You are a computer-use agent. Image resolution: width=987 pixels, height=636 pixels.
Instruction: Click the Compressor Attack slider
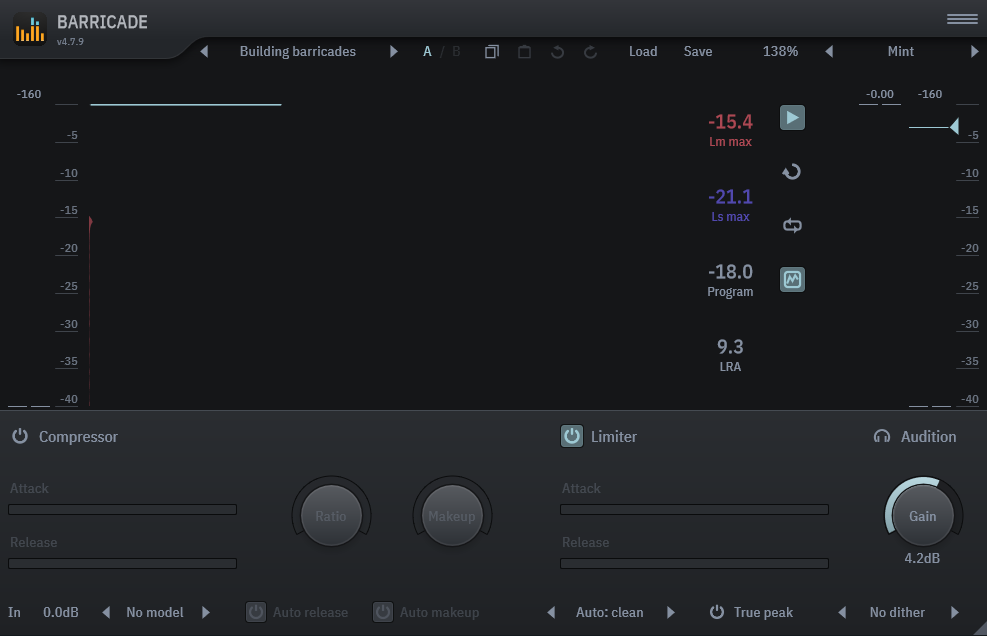122,509
